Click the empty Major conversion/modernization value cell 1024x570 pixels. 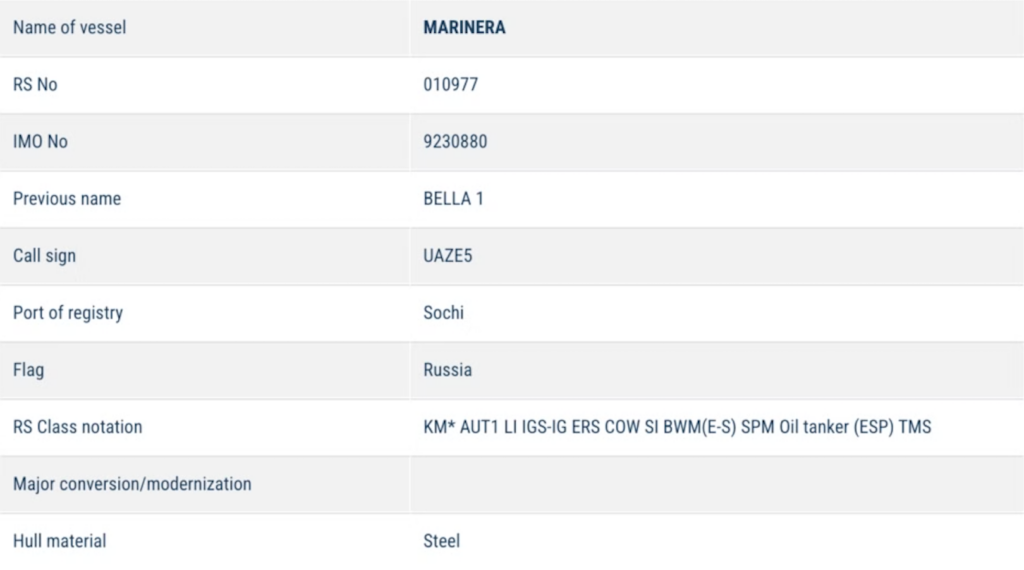716,484
